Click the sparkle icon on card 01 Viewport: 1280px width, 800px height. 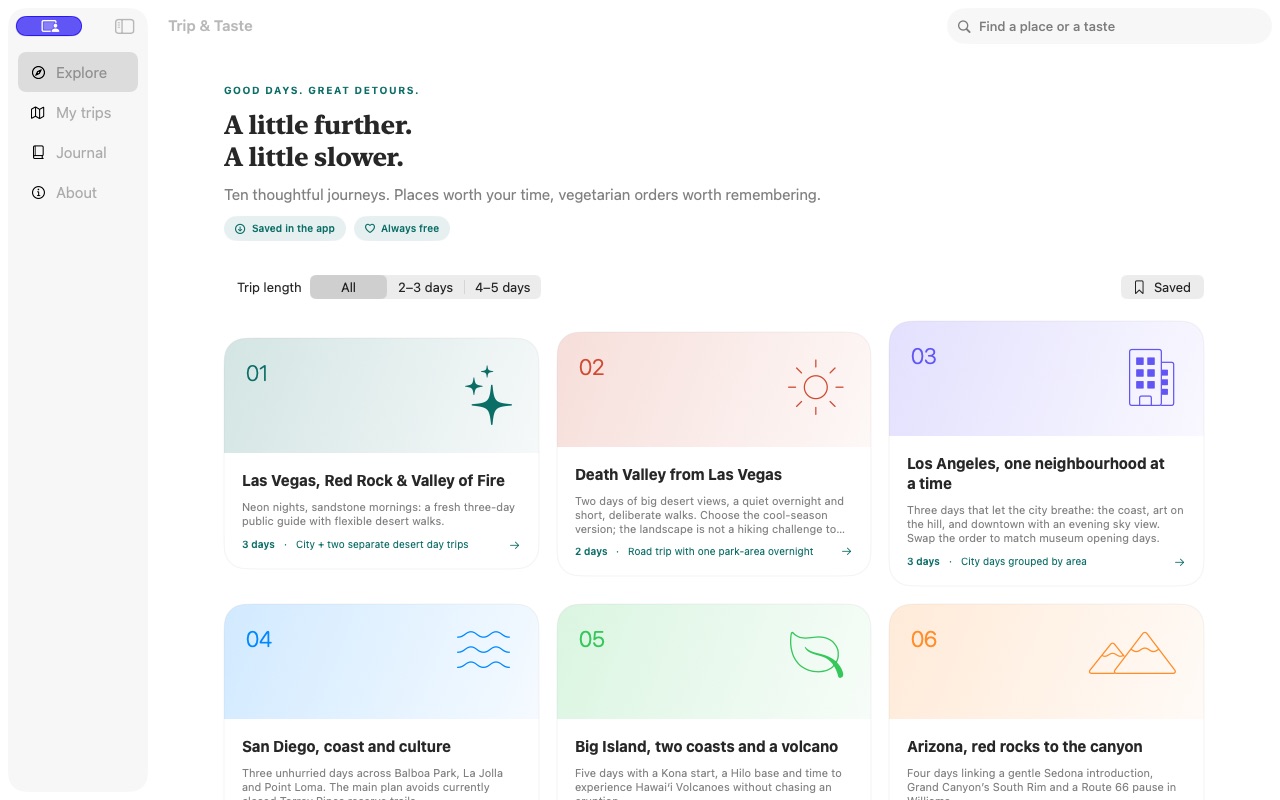pos(488,395)
